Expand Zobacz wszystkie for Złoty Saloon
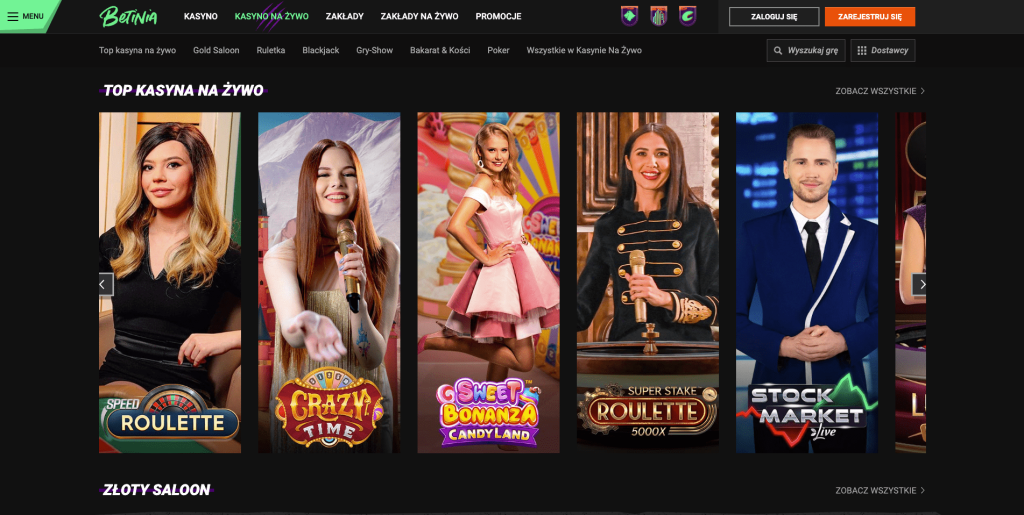Viewport: 1024px width, 515px height. pyautogui.click(x=880, y=490)
